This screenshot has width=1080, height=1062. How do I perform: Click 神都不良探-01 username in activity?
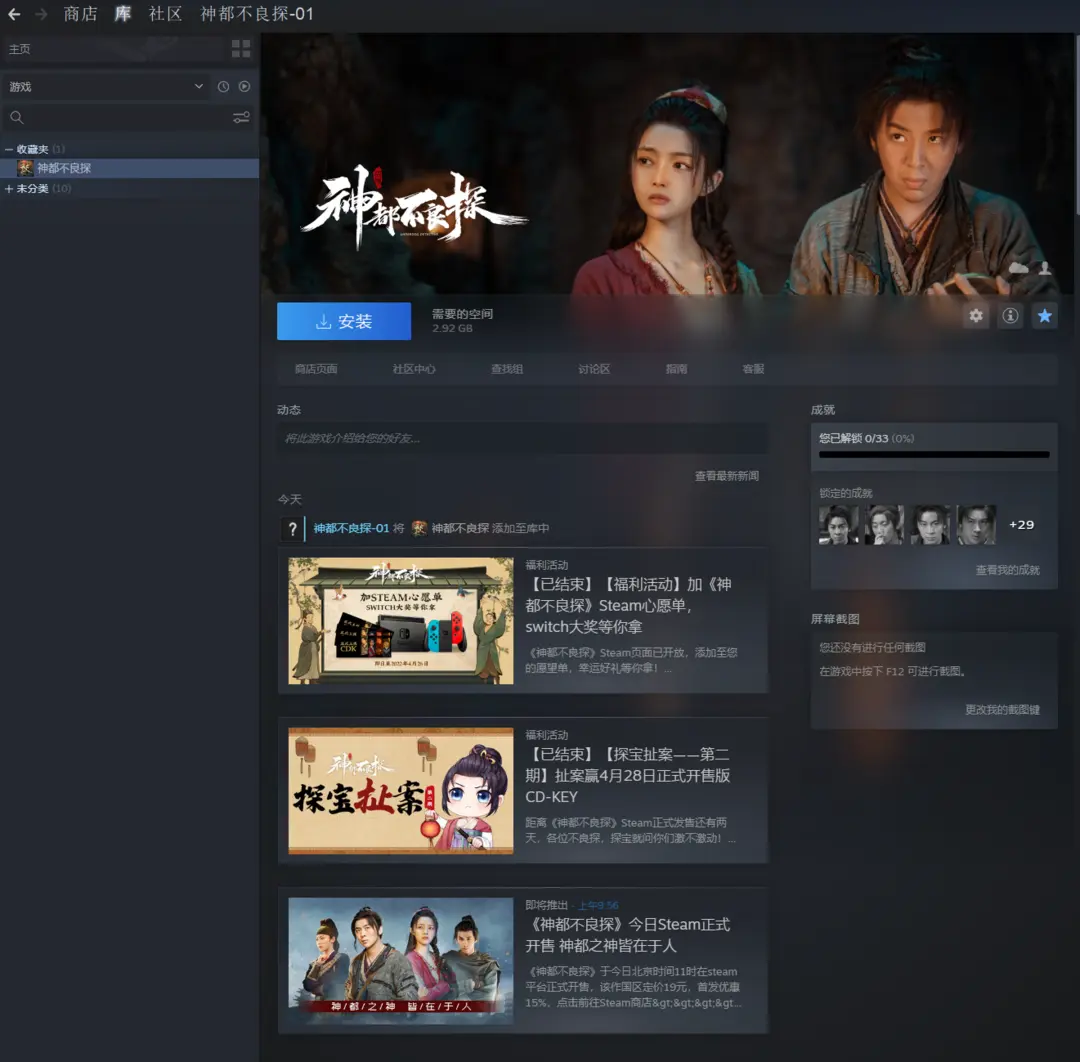point(351,528)
